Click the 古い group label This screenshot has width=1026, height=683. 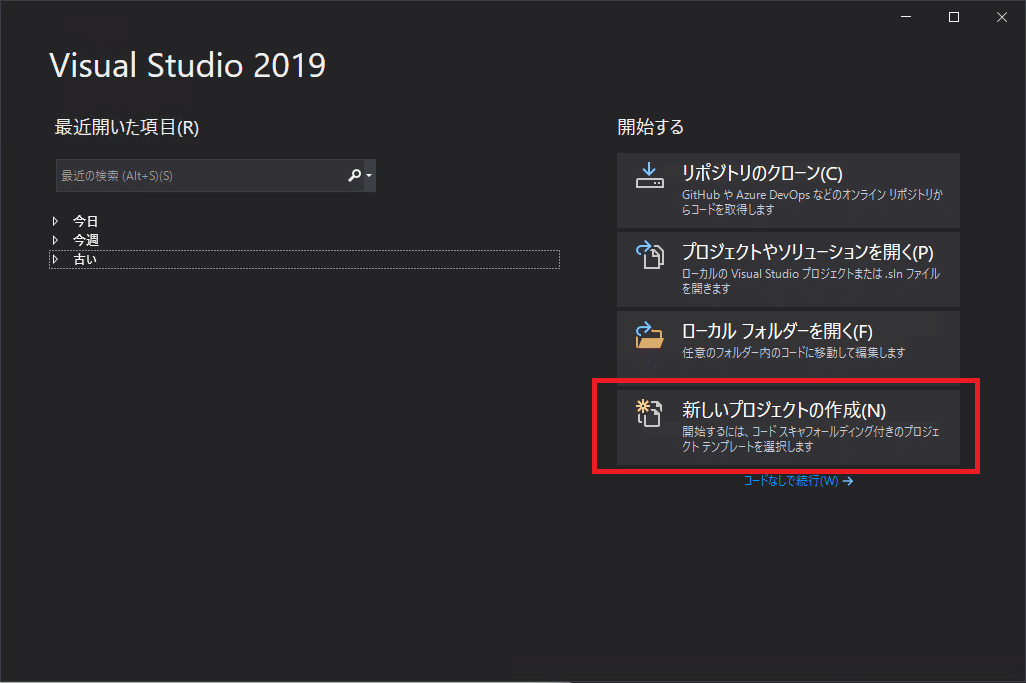click(x=85, y=259)
